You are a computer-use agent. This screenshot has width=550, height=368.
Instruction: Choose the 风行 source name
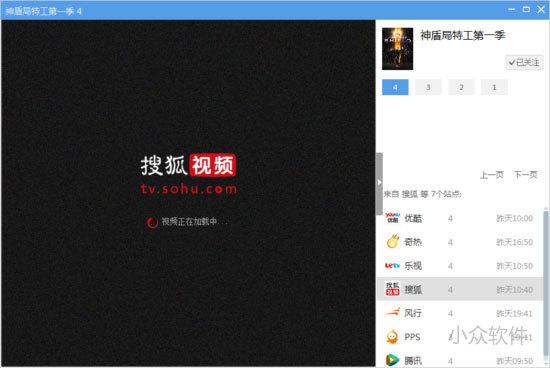(x=413, y=313)
